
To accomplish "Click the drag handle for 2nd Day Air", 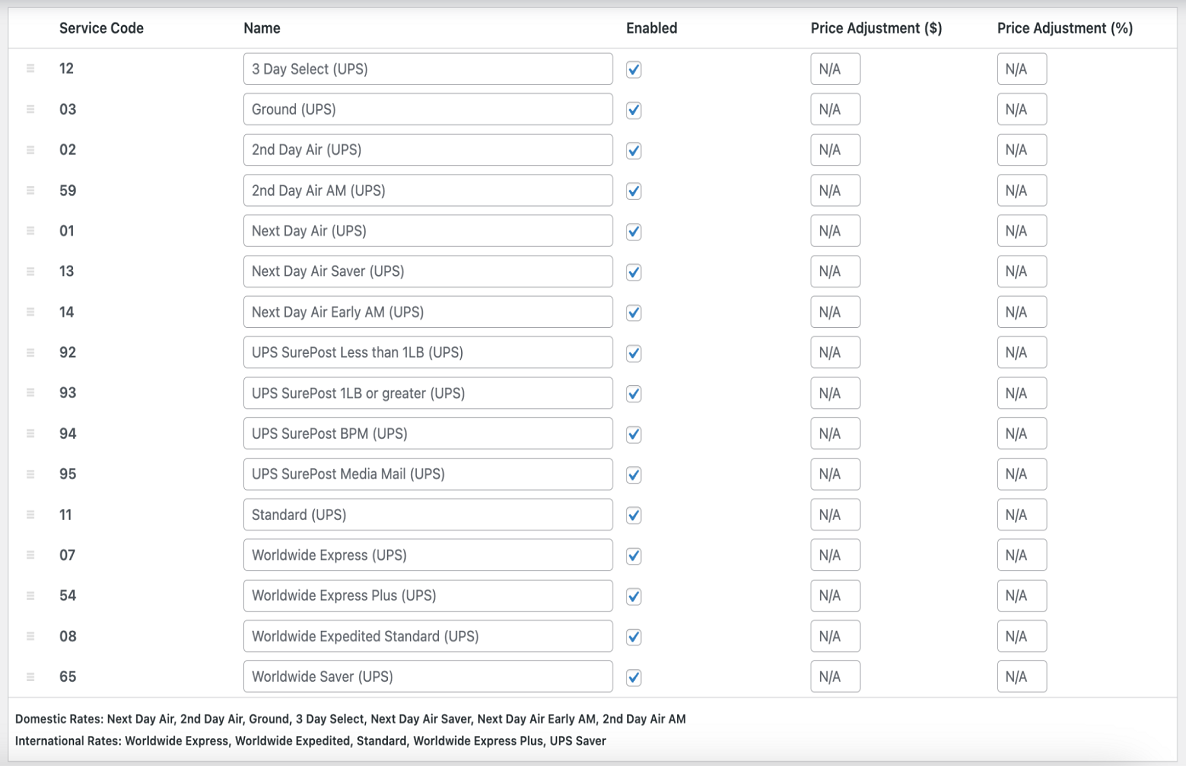I will [x=30, y=150].
